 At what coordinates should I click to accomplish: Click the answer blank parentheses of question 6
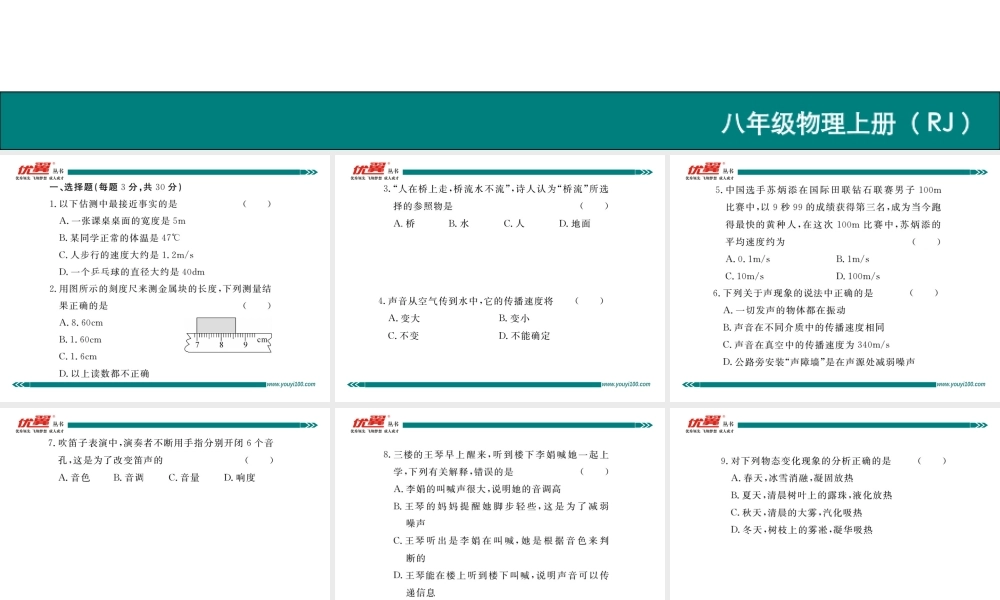[925, 293]
